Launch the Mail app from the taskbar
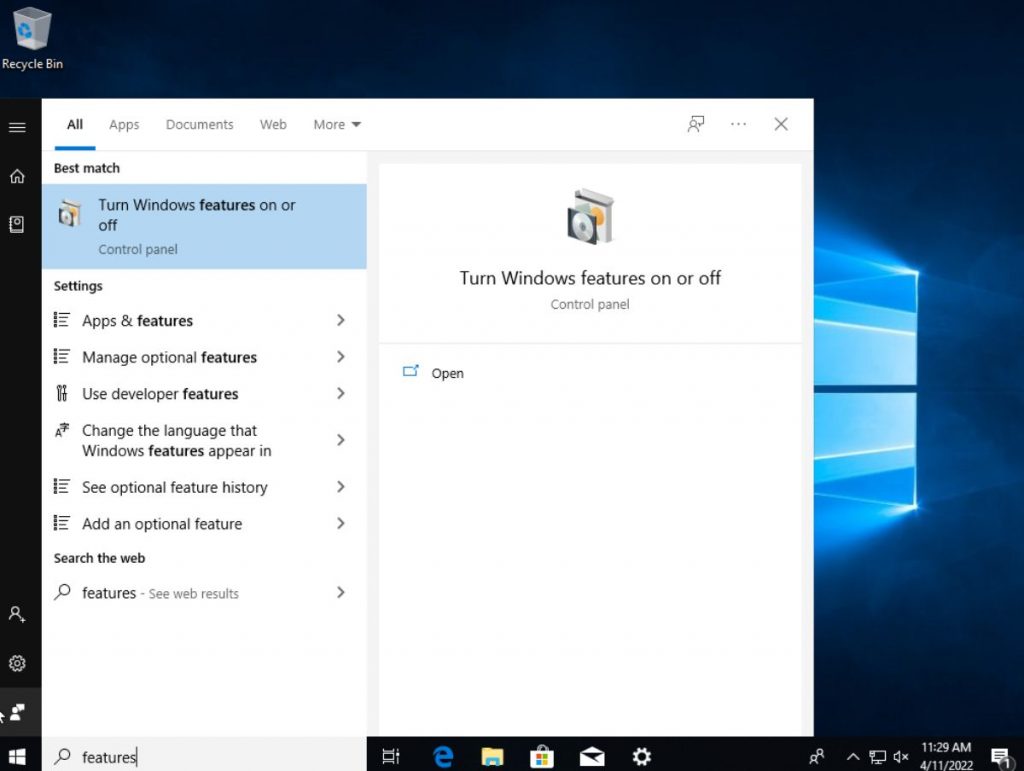 592,756
